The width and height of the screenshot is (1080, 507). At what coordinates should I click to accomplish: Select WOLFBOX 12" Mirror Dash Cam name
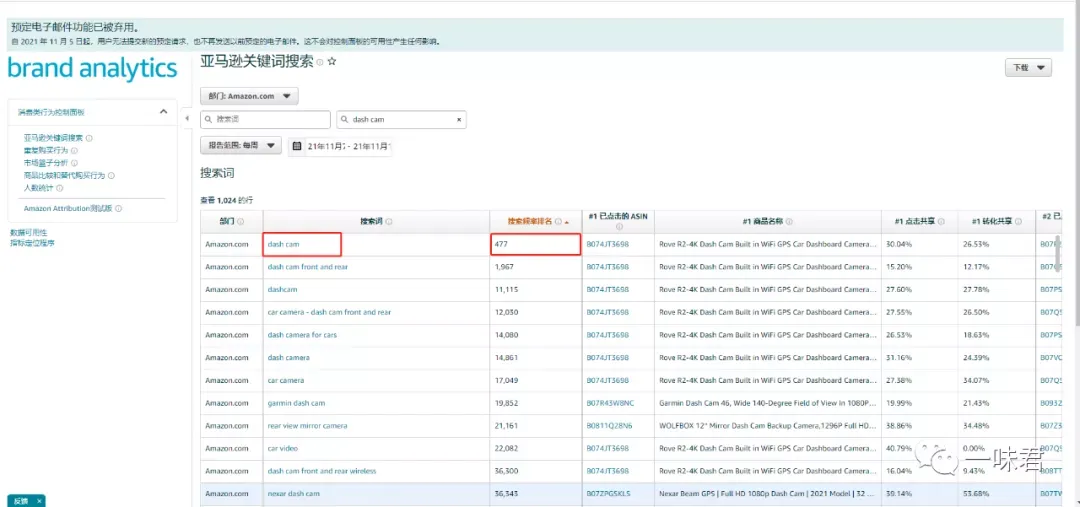767,426
